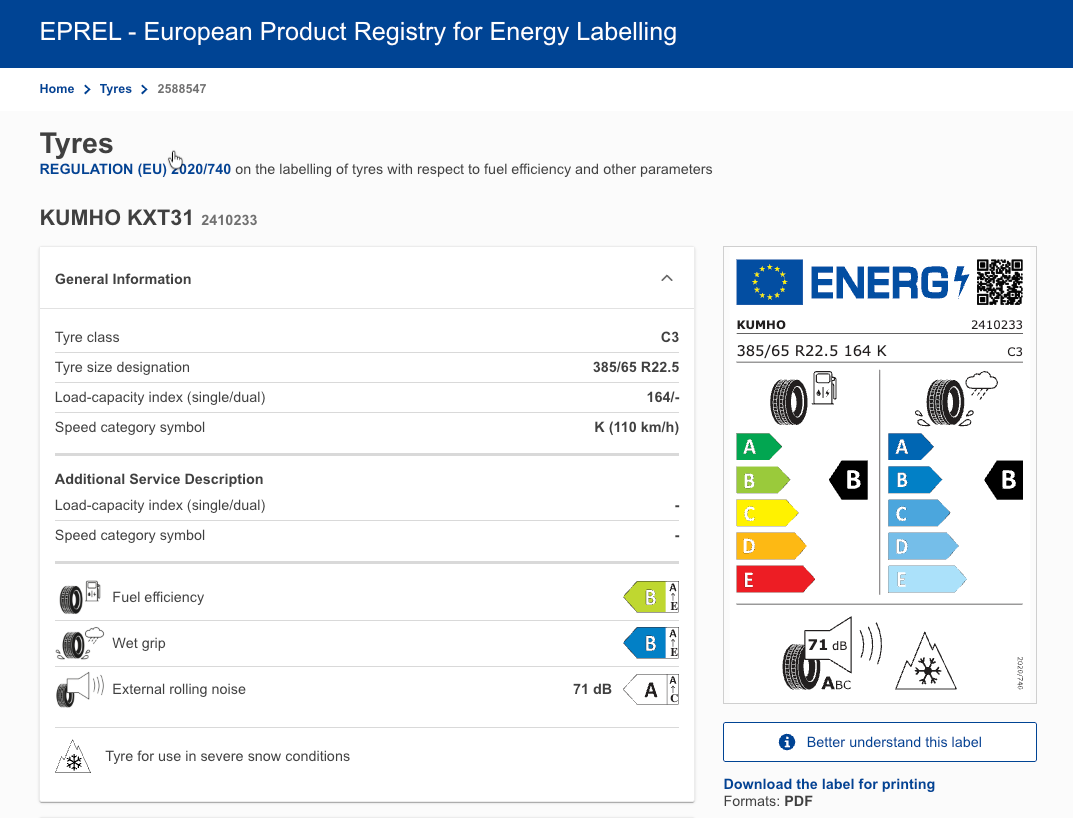Click the Wet grip row label
This screenshot has height=818, width=1073.
[139, 643]
